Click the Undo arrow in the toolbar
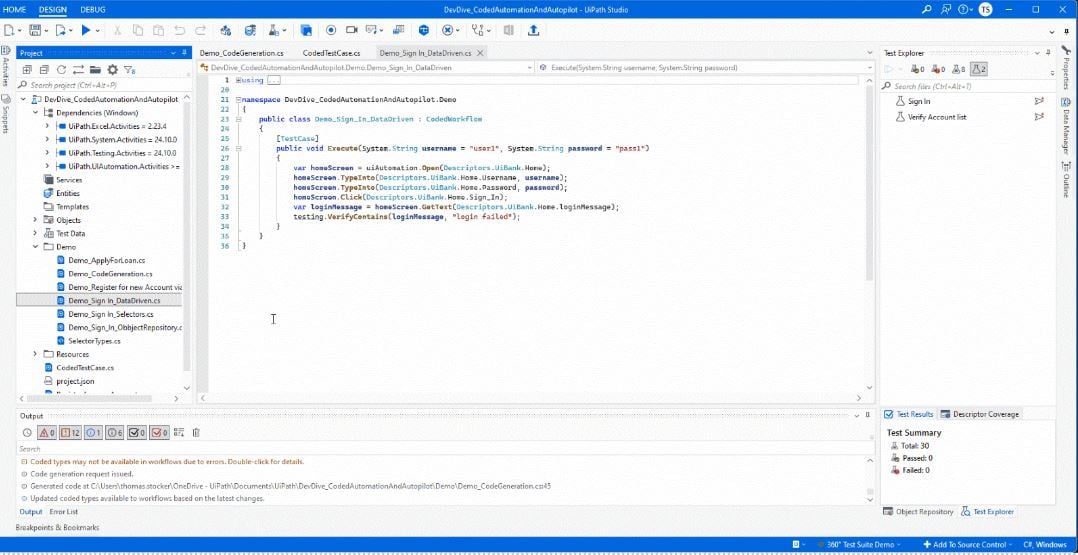Image resolution: width=1078 pixels, height=555 pixels. point(179,30)
